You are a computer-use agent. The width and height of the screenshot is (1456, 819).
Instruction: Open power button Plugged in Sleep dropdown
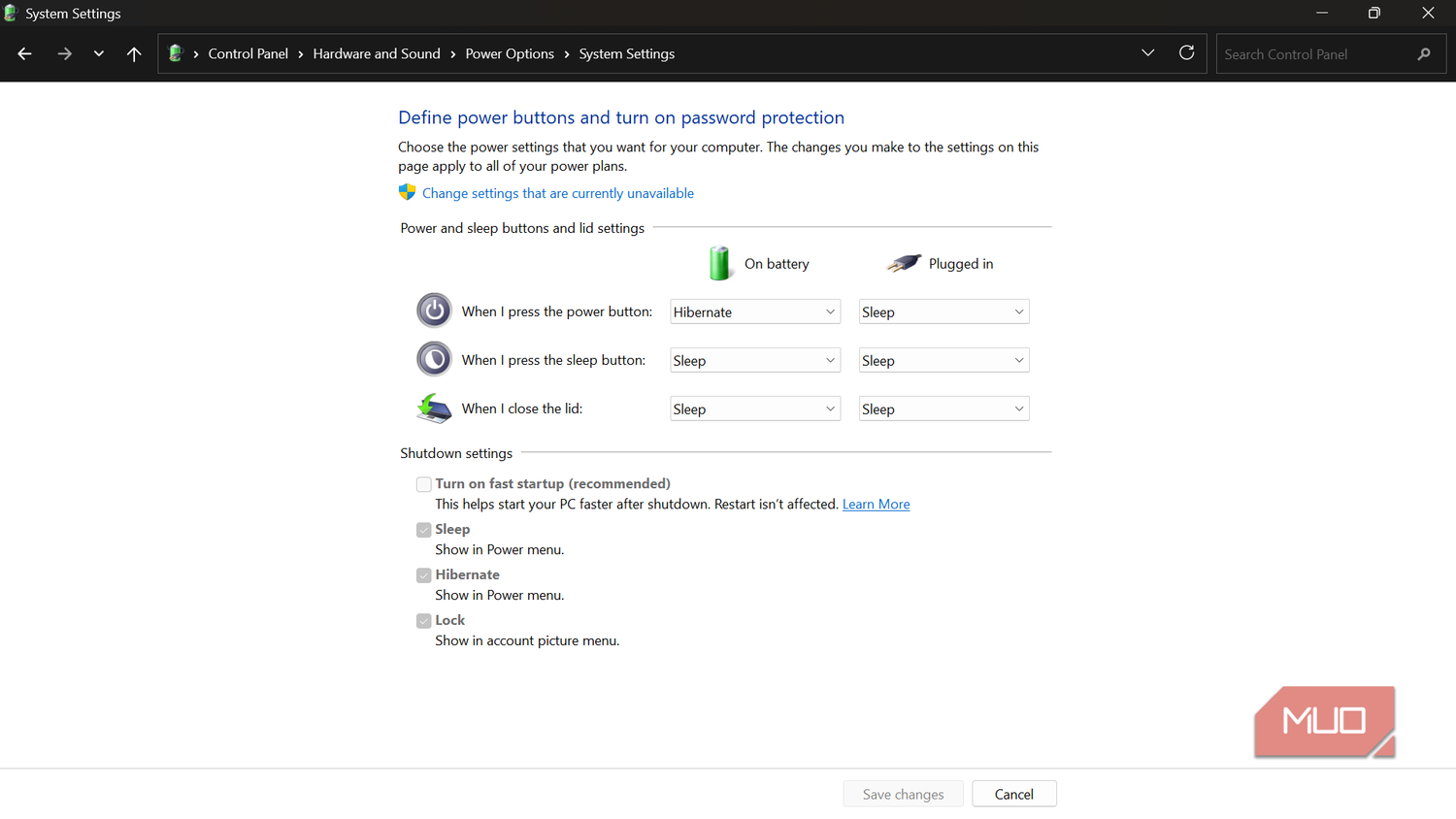pos(943,311)
